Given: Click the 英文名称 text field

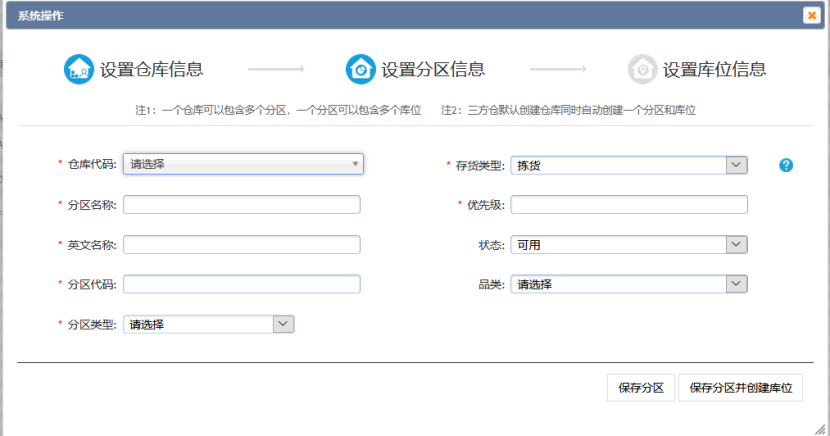Looking at the screenshot, I should [241, 245].
